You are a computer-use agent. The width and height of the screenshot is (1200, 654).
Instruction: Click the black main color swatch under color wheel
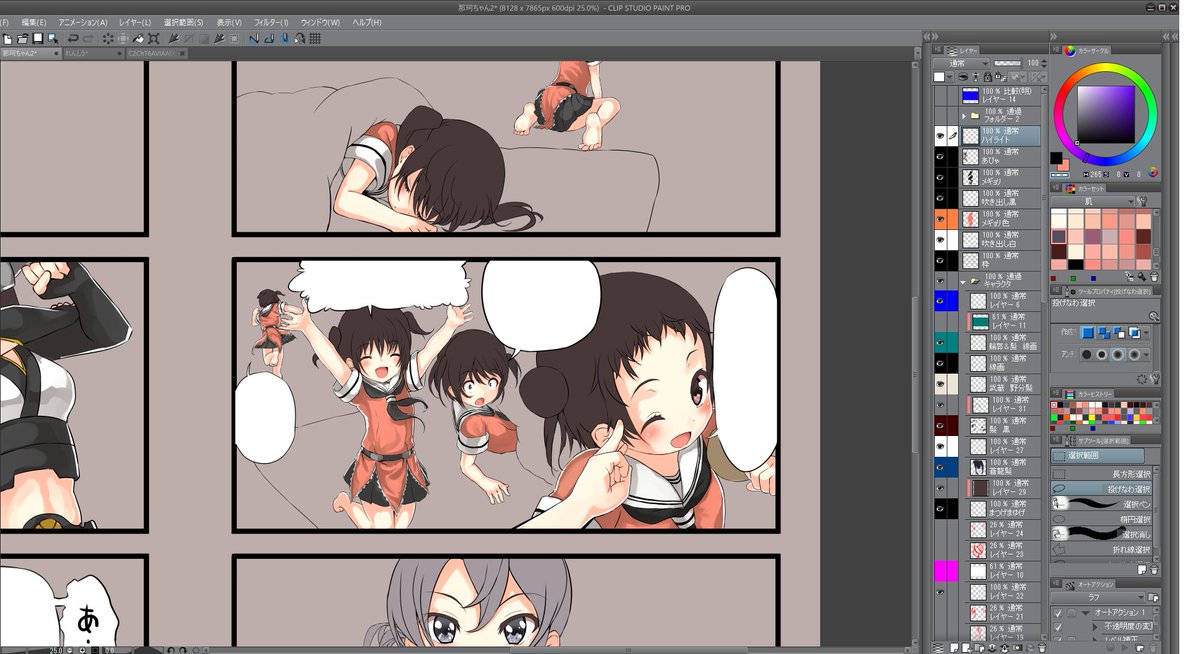[x=1056, y=157]
